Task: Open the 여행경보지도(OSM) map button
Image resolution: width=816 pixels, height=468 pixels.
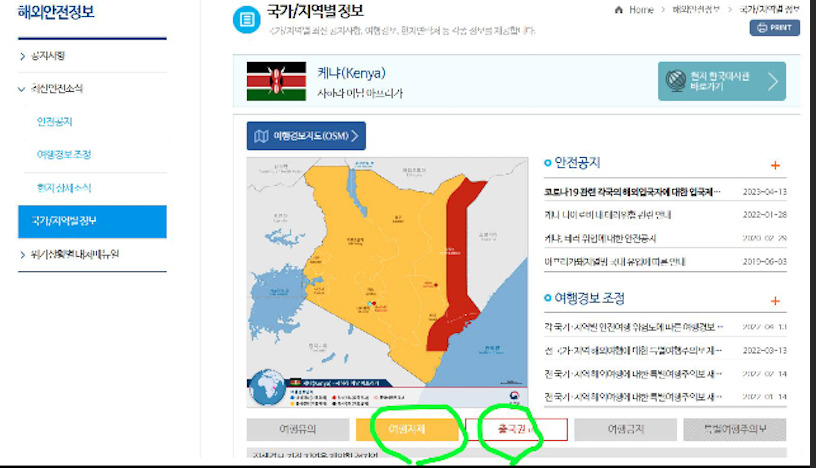Action: click(x=306, y=136)
